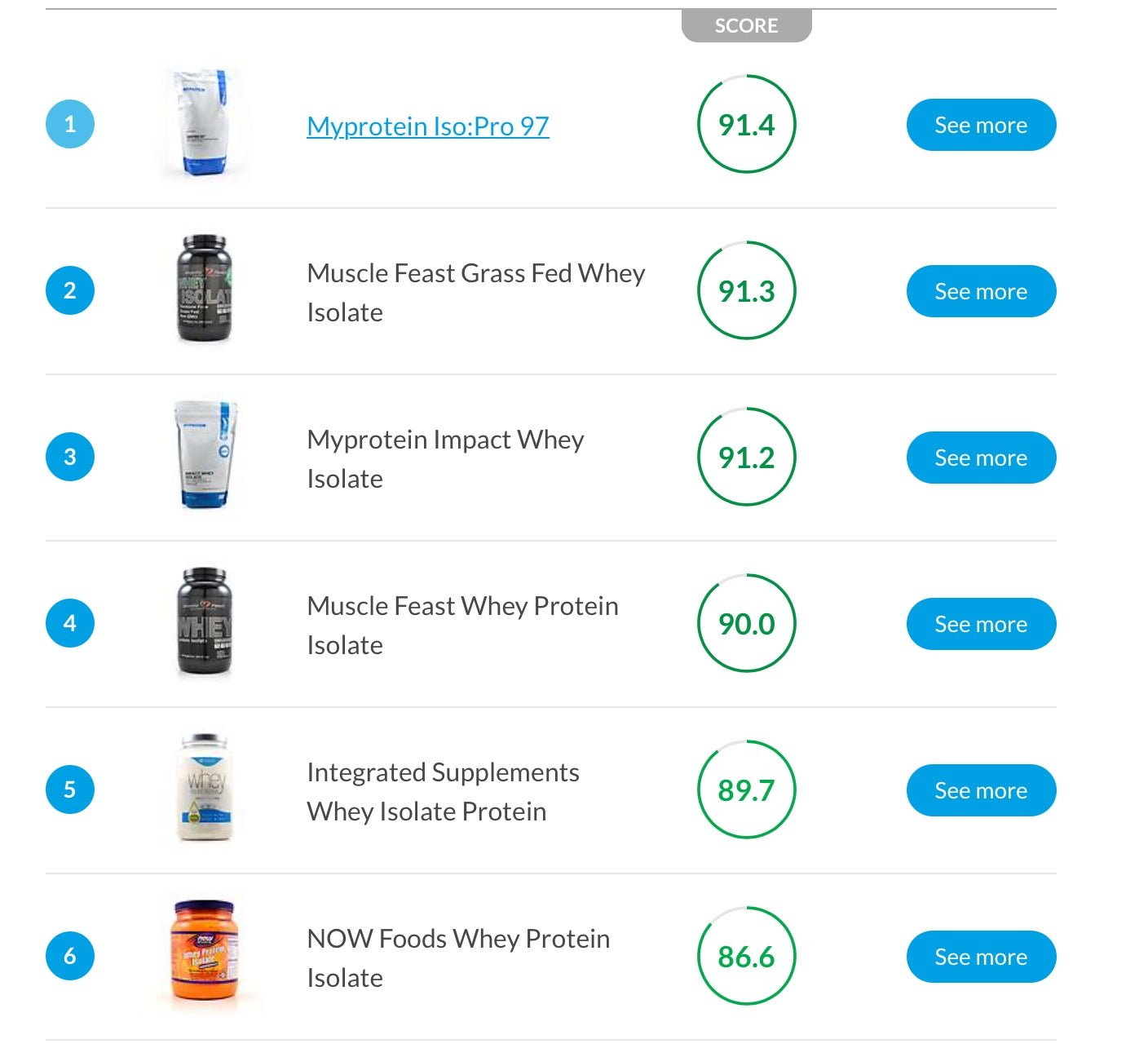
Task: Open Integrated Supplements whey tub image
Action: (205, 787)
